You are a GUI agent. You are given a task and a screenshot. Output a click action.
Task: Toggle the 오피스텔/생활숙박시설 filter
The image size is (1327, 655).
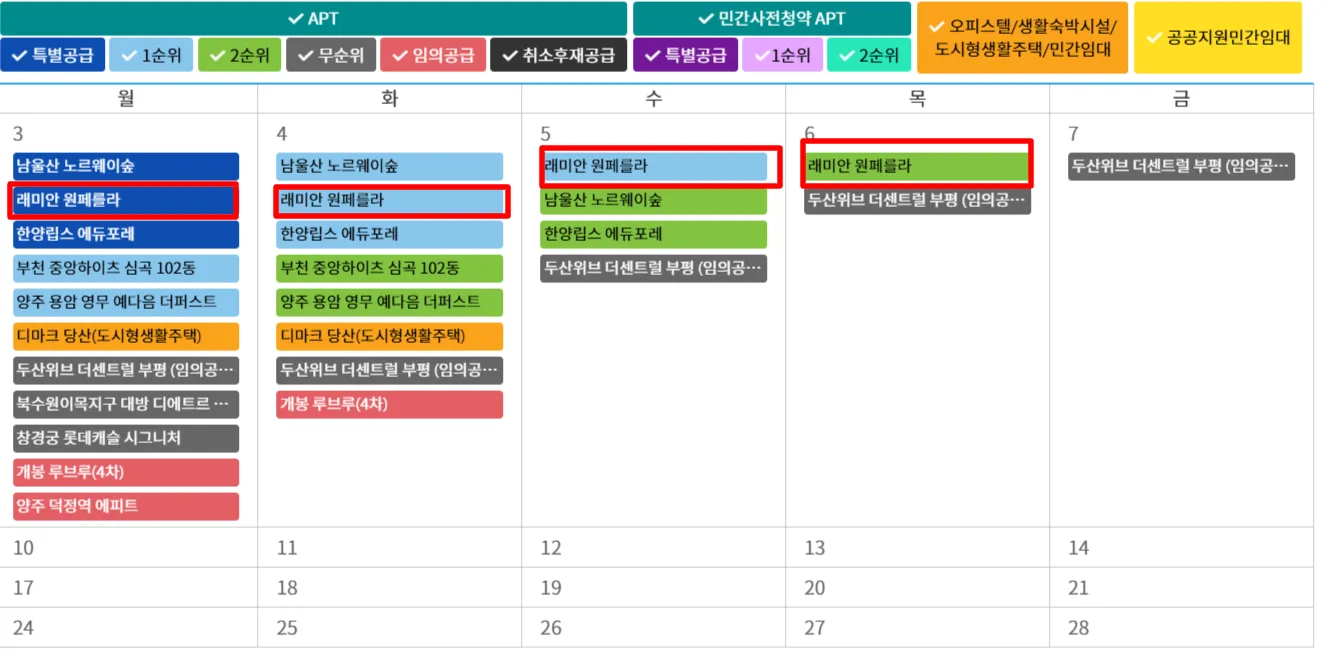(x=1022, y=37)
